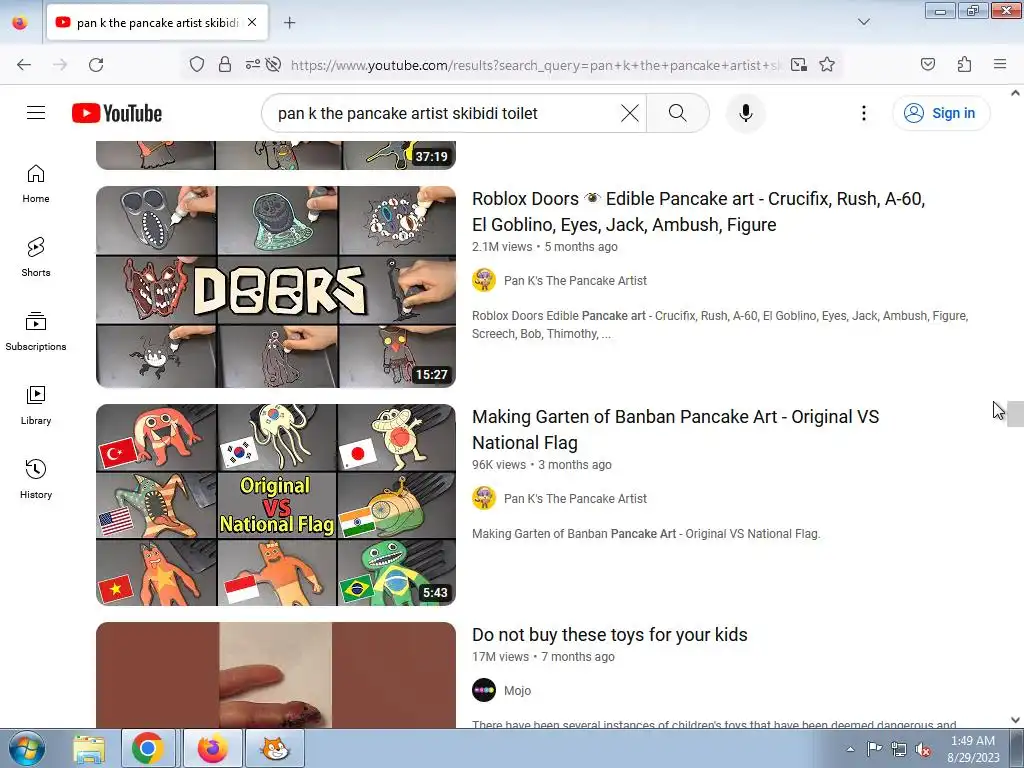Play the Original VS National Flag thumbnail
This screenshot has height=768, width=1024.
point(276,505)
